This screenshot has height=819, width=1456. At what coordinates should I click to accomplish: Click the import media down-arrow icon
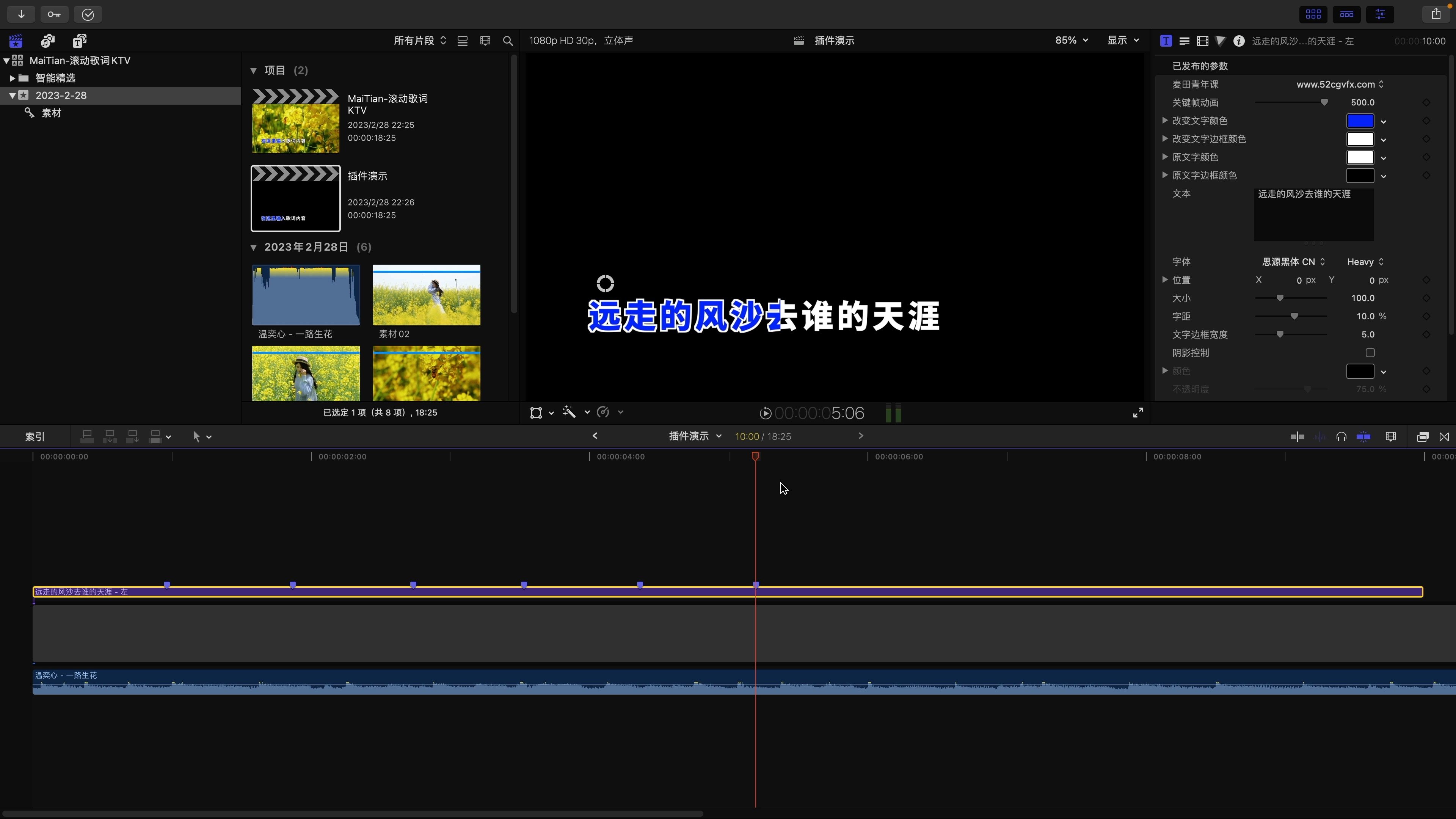pos(21,14)
